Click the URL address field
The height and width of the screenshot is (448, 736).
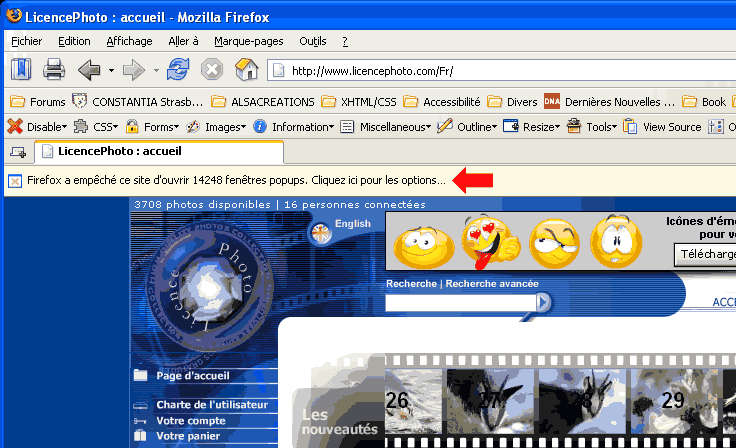(x=501, y=71)
